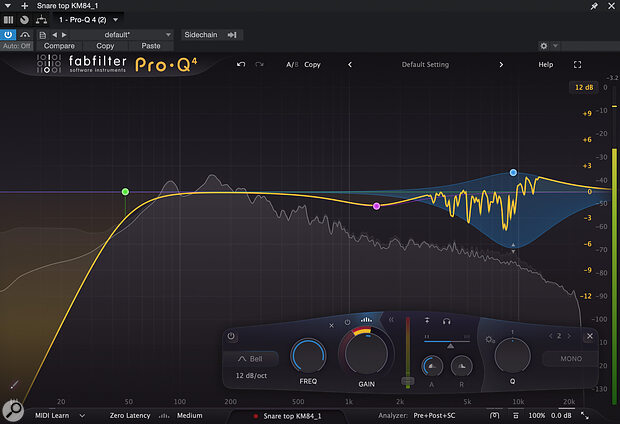
Task: Open band settings gear icon
Action: tap(488, 340)
